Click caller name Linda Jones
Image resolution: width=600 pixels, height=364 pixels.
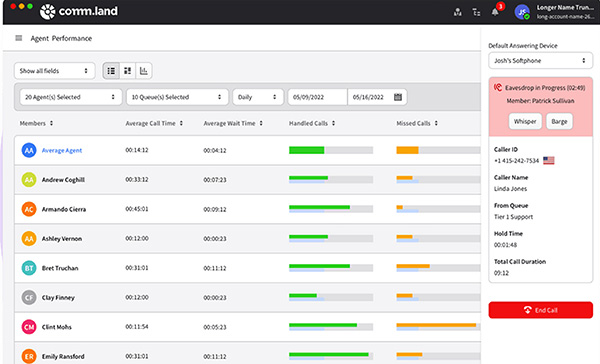click(510, 189)
